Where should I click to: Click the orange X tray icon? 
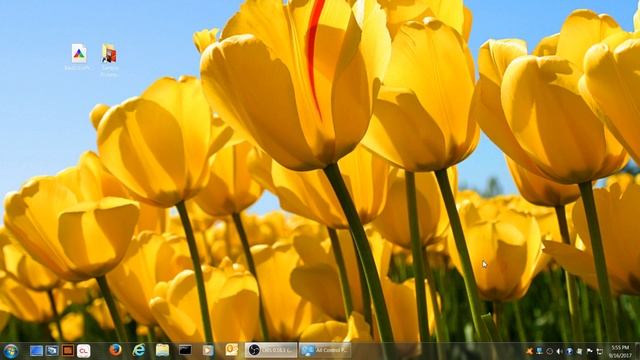(x=529, y=351)
